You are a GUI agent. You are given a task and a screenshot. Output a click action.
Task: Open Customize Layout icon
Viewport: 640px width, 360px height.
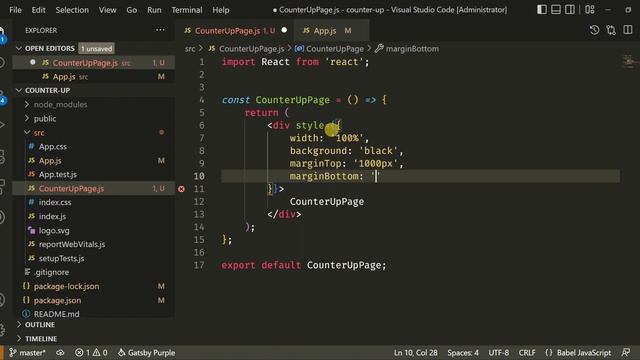pyautogui.click(x=590, y=9)
